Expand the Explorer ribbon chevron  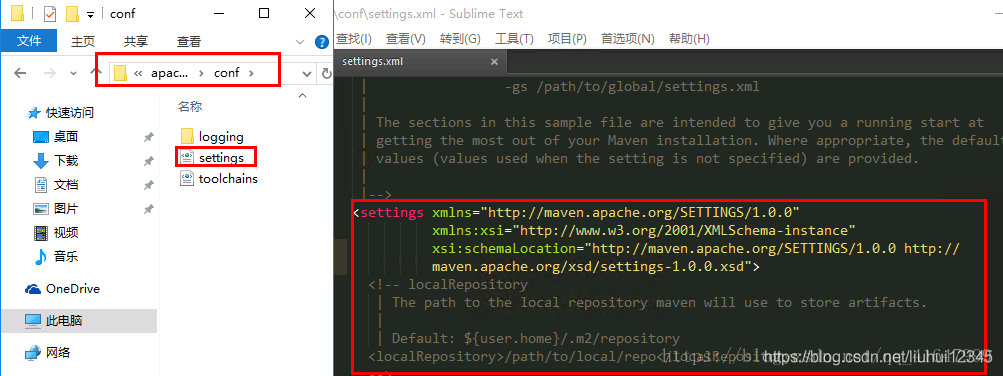coord(301,42)
